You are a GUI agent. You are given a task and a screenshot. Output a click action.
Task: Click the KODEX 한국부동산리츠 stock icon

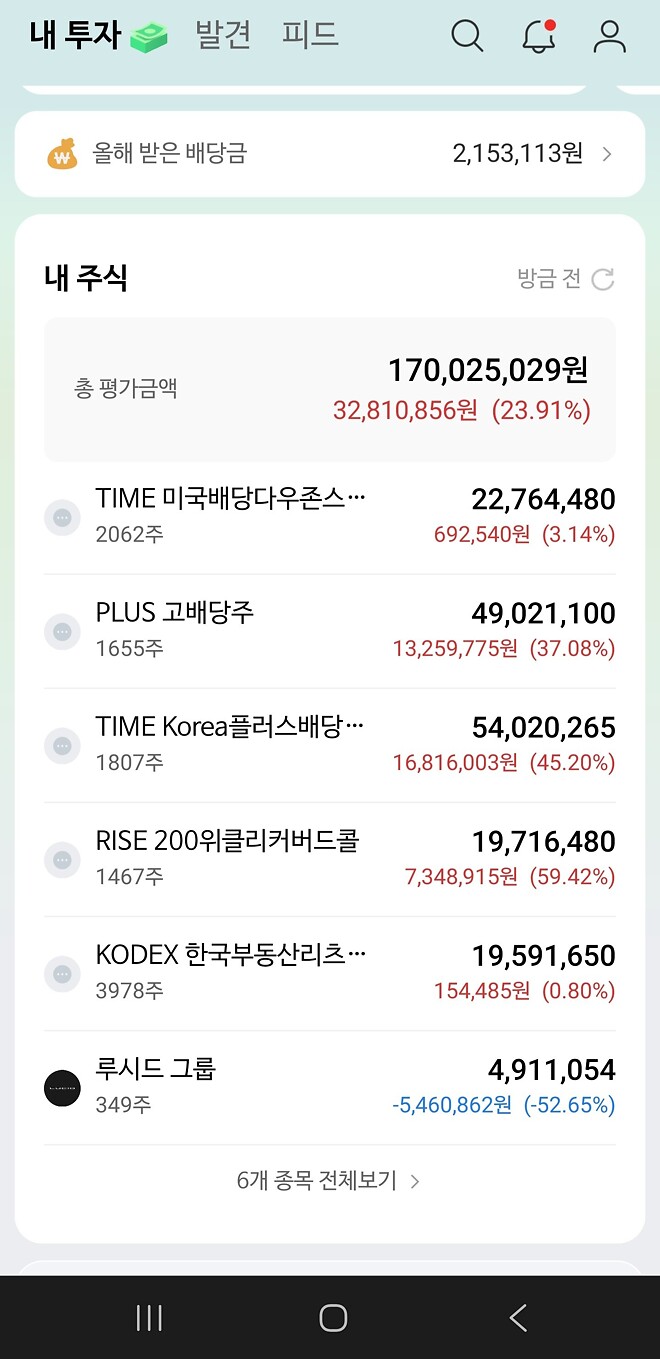coord(62,972)
